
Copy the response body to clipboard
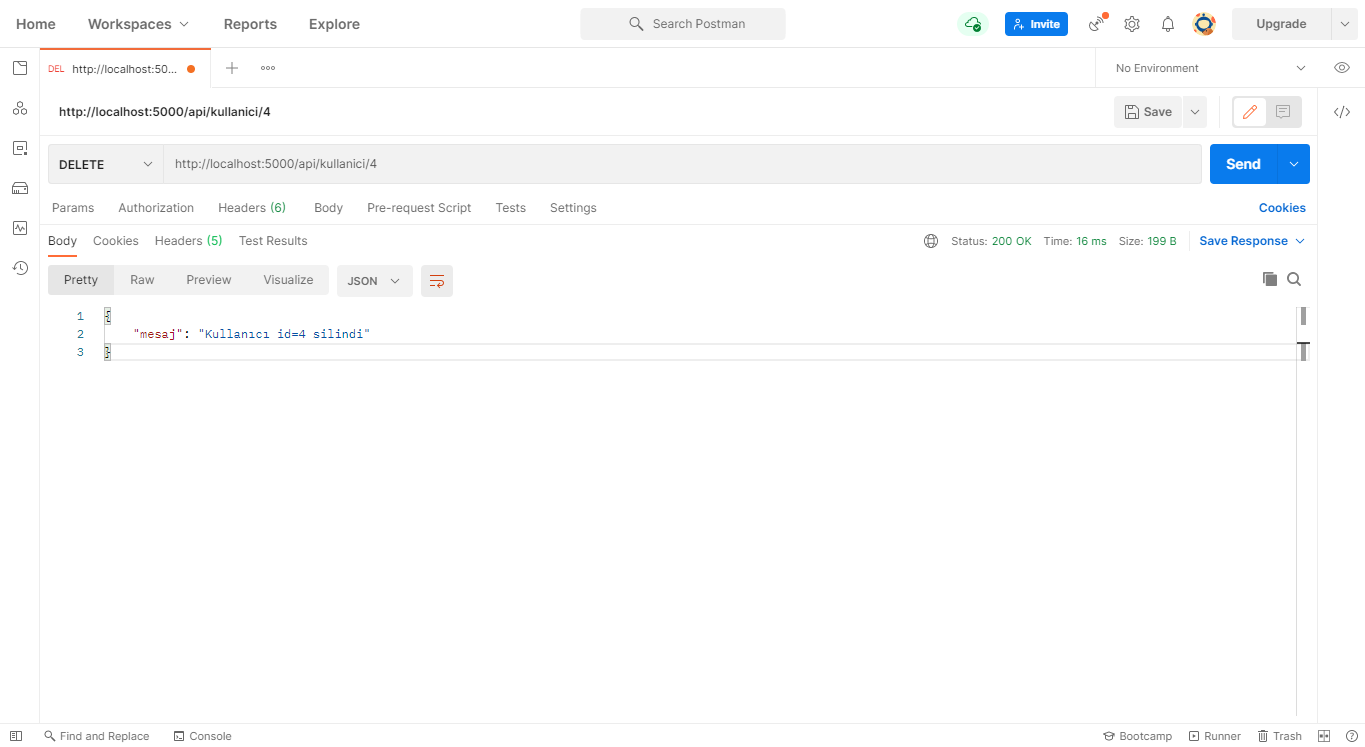1270,279
